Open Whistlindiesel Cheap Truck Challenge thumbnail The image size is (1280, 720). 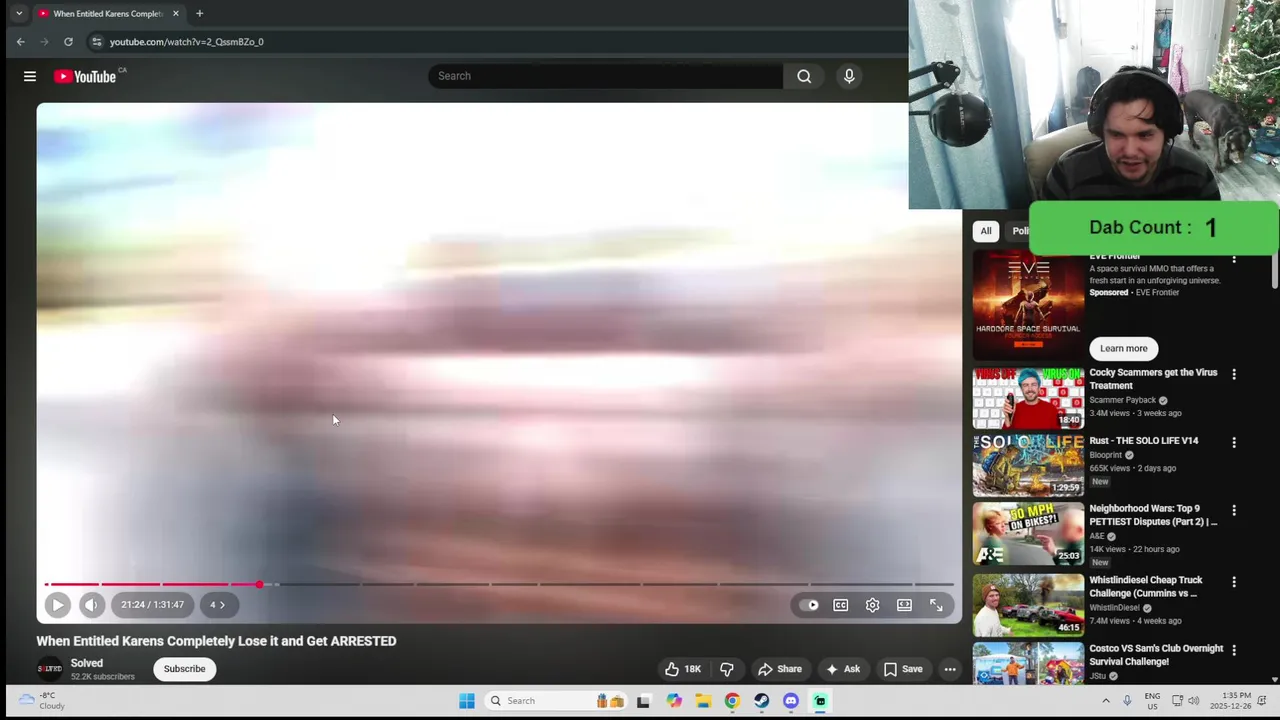pos(1028,605)
